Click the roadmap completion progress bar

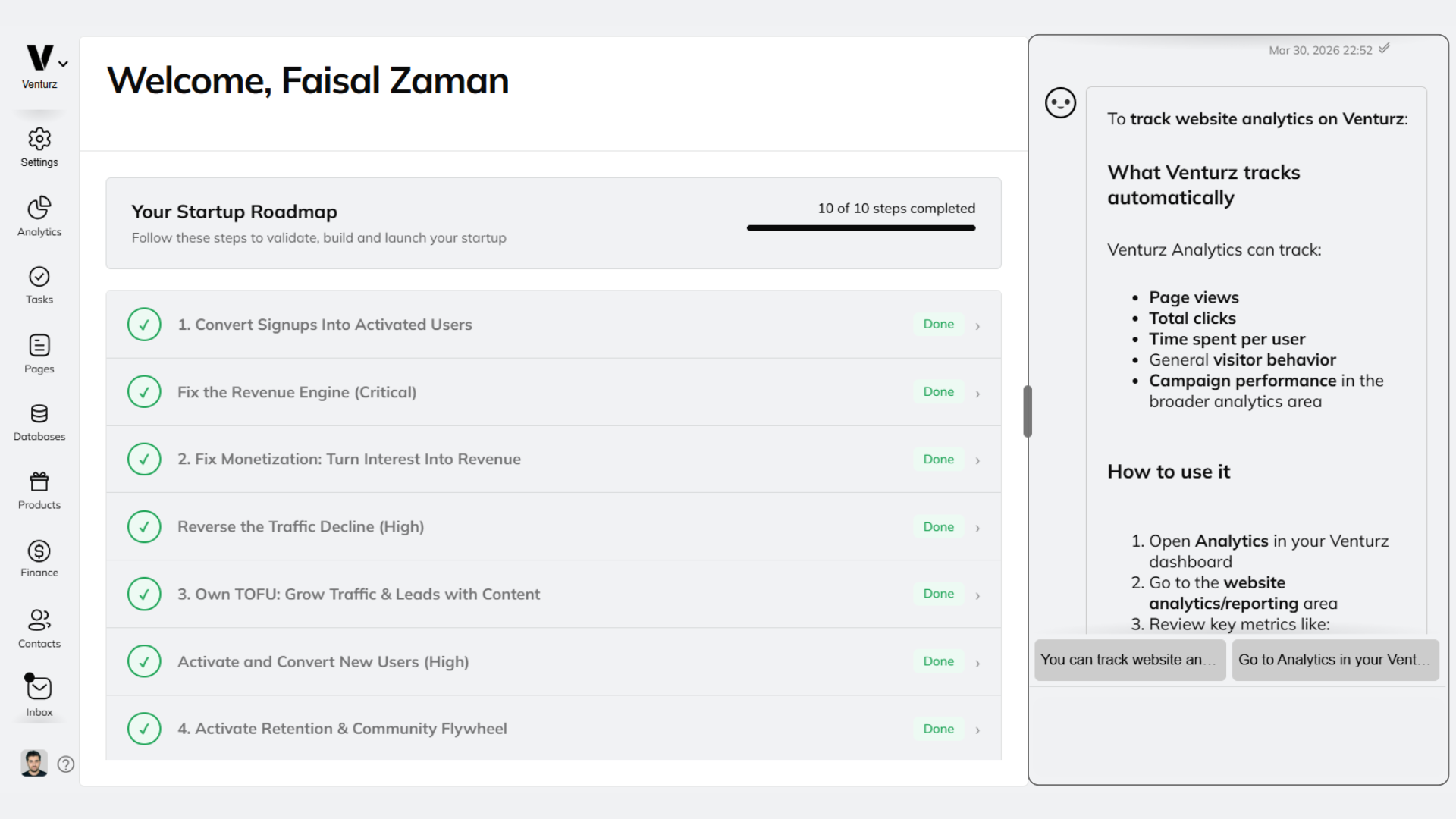[861, 227]
